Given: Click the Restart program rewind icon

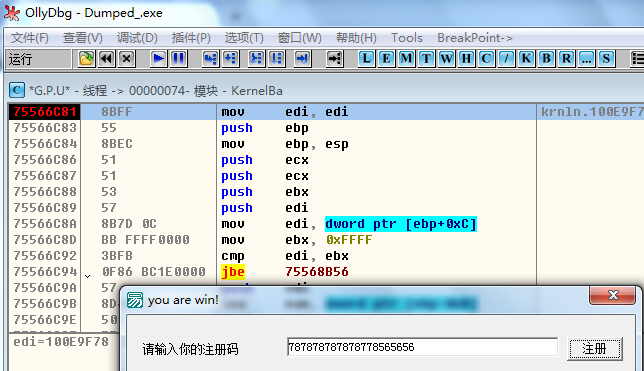Looking at the screenshot, I should (106, 59).
